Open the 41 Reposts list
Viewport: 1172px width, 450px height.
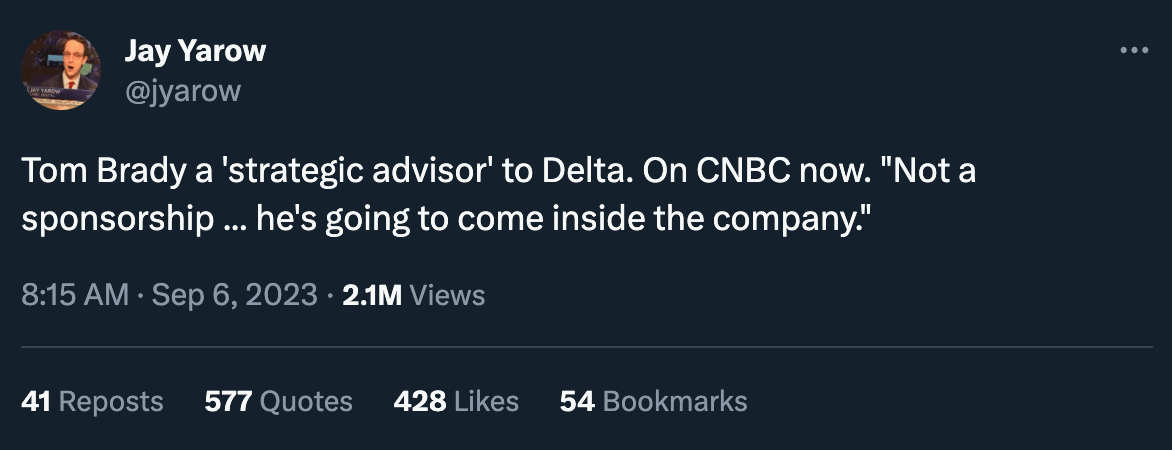(x=92, y=401)
